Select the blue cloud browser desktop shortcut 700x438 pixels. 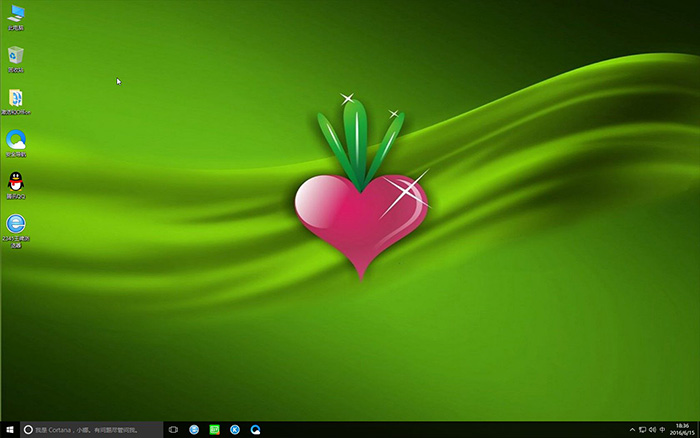pos(16,143)
